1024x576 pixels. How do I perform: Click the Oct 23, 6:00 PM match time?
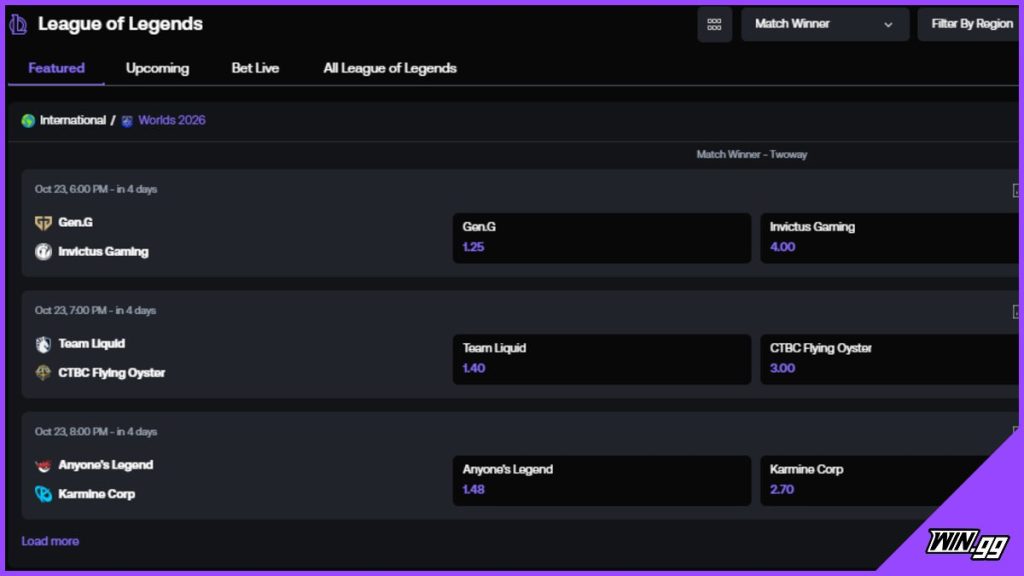point(96,189)
